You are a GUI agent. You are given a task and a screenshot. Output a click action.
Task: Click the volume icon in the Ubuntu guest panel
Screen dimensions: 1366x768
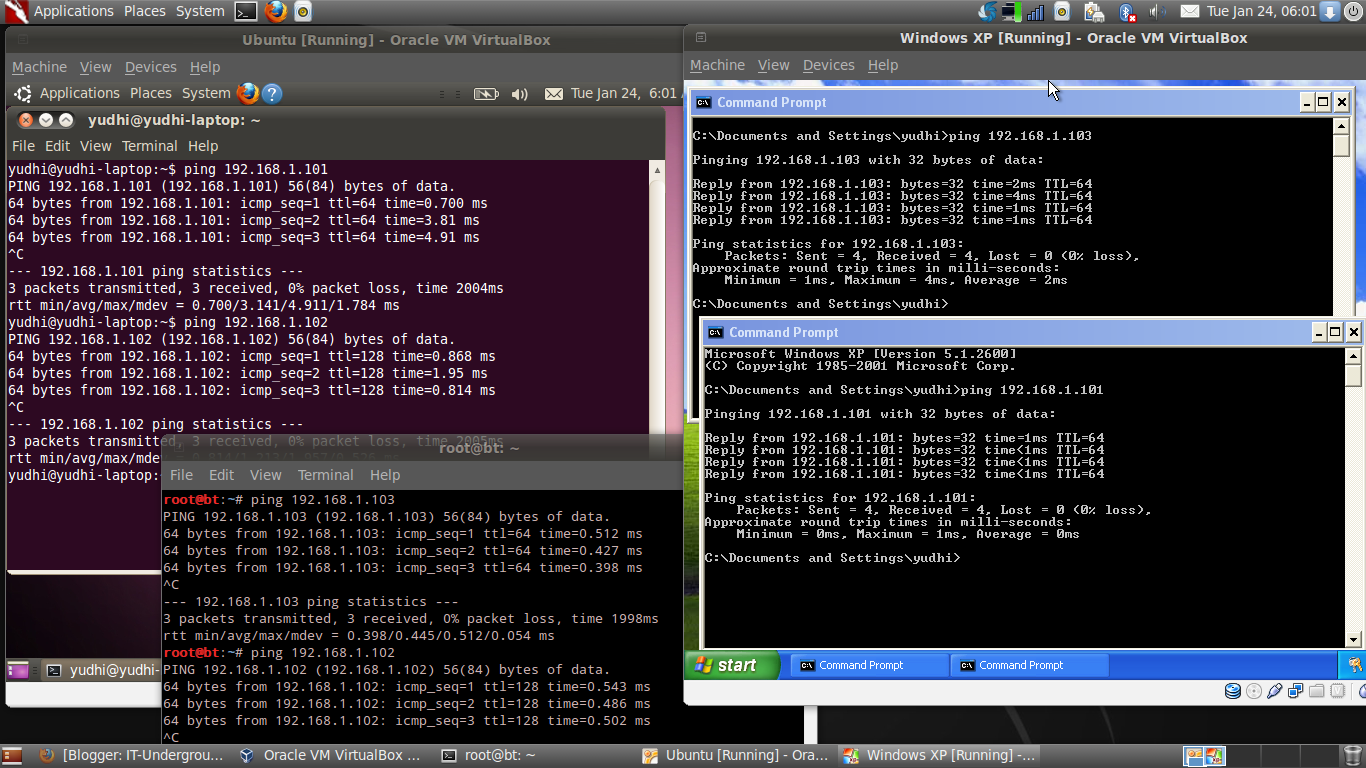click(x=519, y=93)
